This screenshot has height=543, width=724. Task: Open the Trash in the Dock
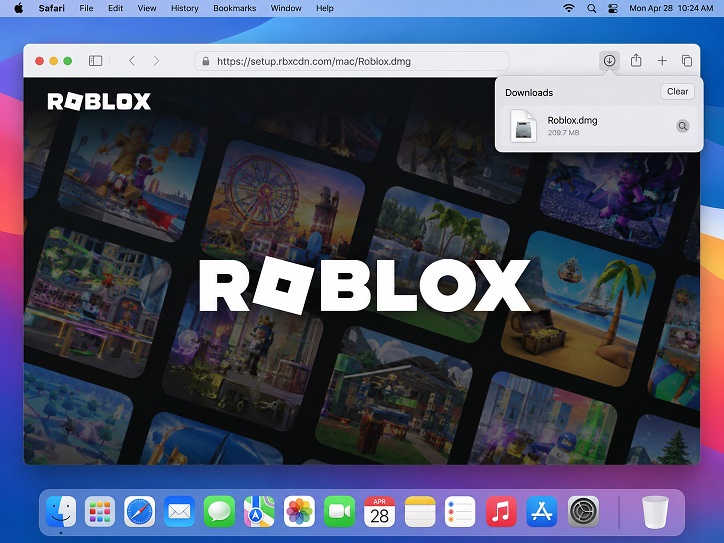coord(655,511)
